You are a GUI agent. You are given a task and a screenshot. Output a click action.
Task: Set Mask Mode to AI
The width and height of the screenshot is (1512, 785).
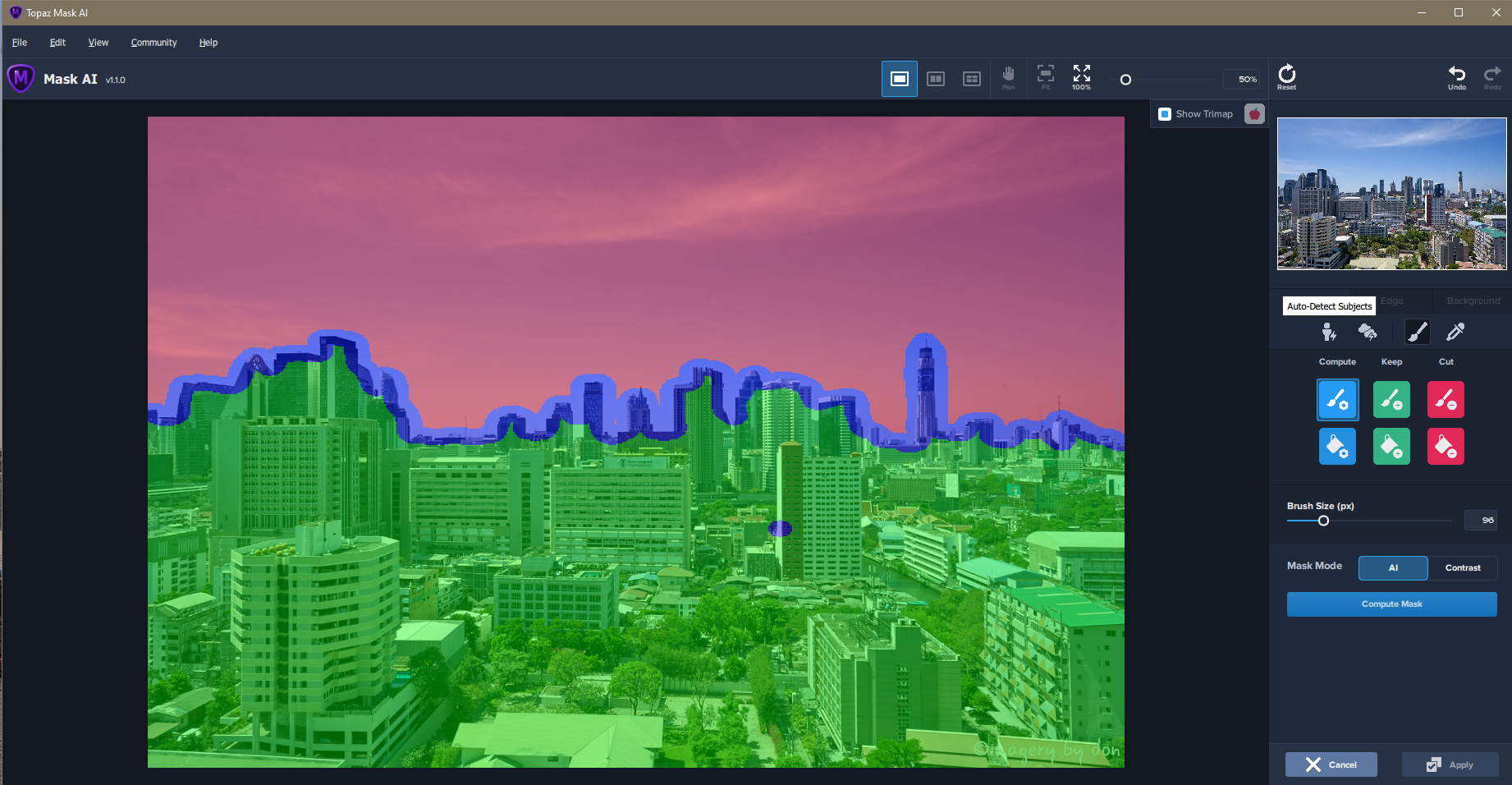pos(1393,567)
